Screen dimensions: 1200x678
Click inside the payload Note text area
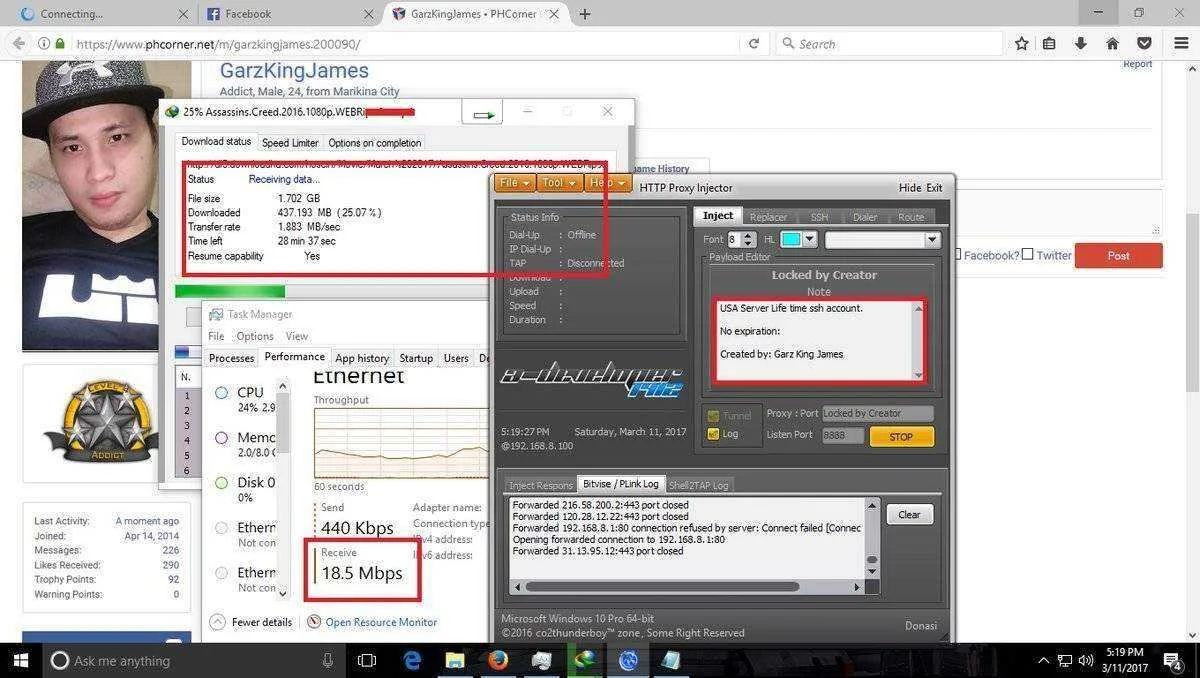pos(813,340)
